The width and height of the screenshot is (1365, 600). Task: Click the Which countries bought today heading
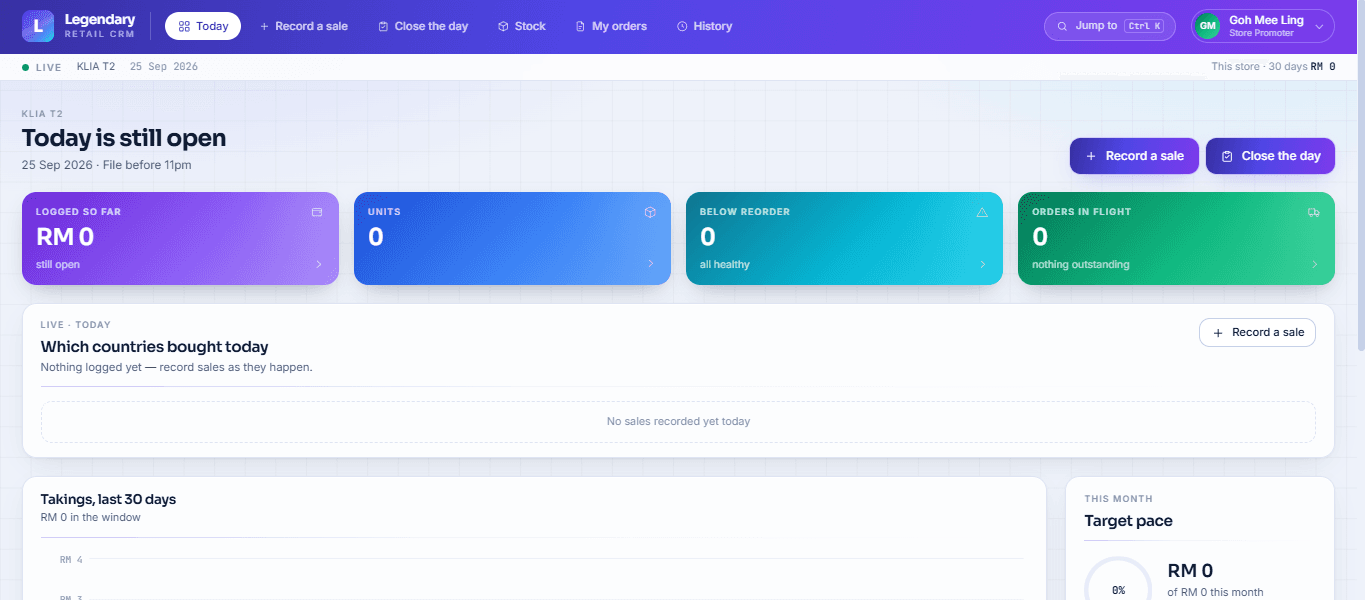pyautogui.click(x=154, y=347)
